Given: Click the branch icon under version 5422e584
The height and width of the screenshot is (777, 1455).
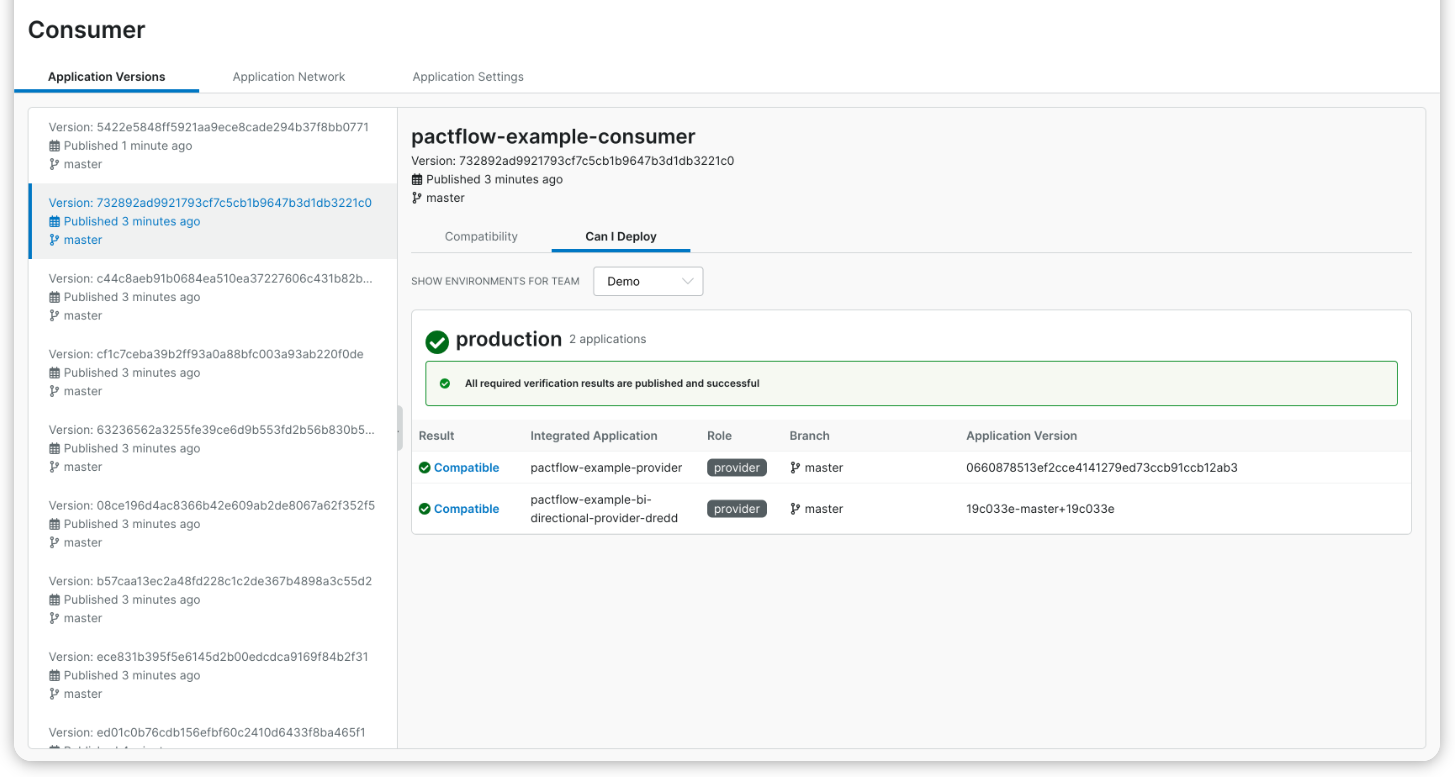Looking at the screenshot, I should [54, 164].
